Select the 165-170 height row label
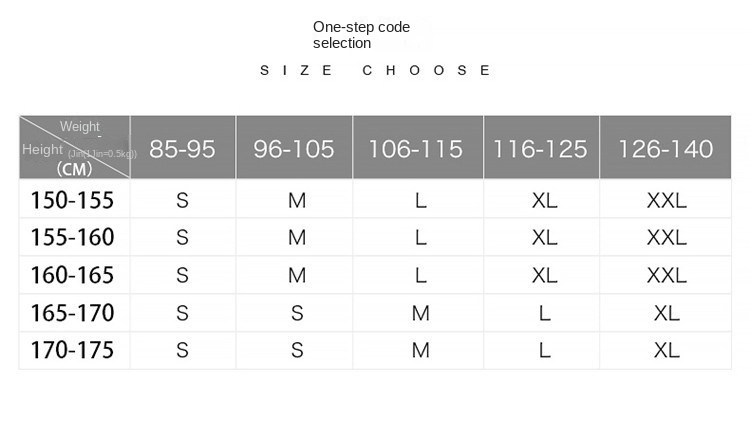 tap(72, 313)
